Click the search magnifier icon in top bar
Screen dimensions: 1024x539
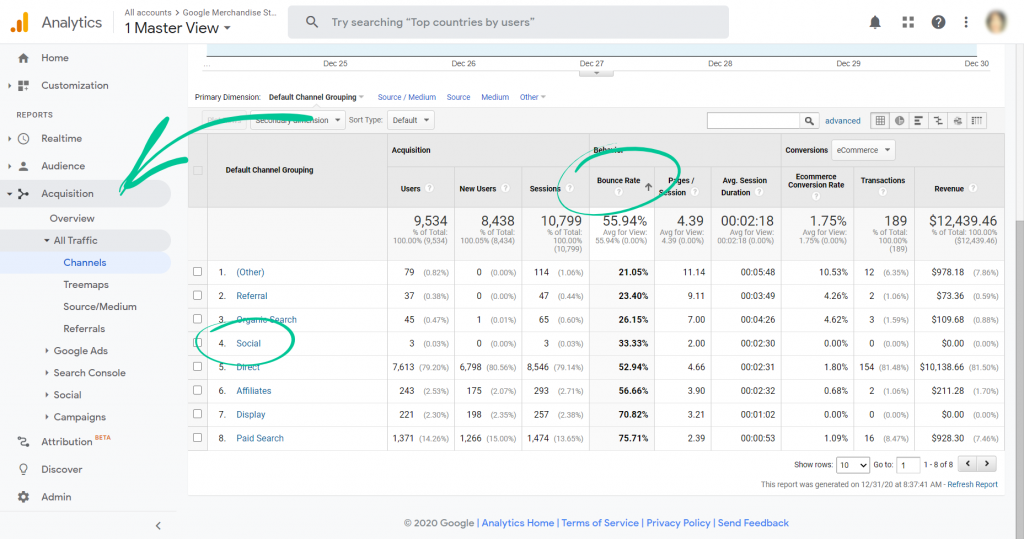(312, 22)
